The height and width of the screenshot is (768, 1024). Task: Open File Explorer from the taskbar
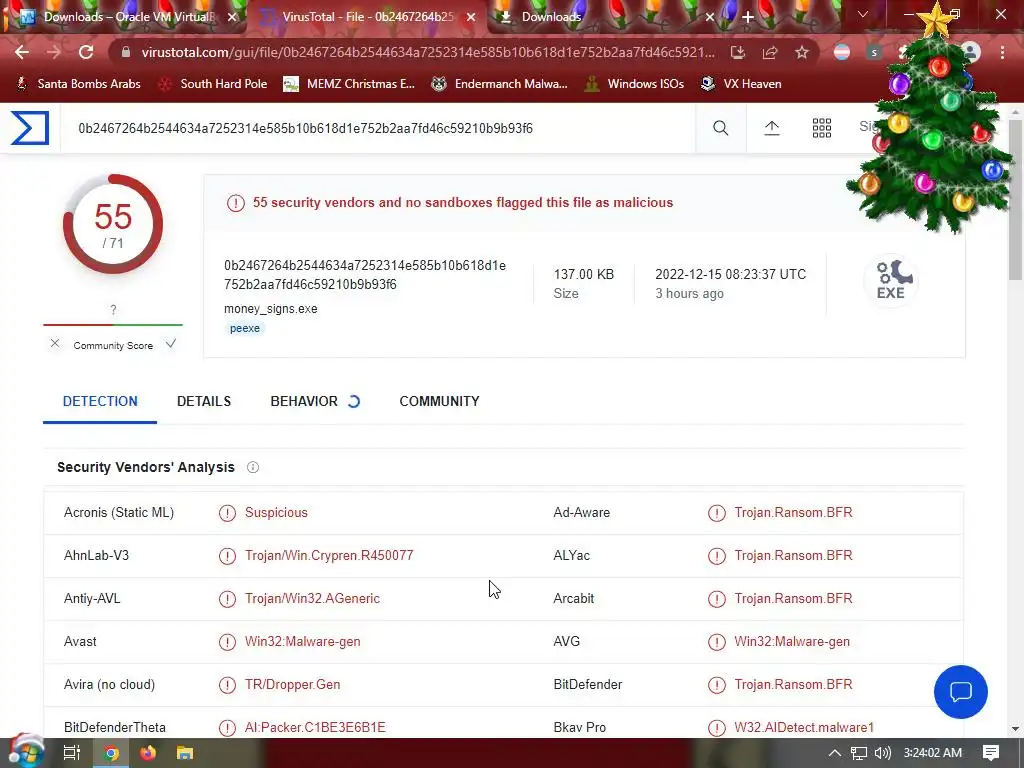pos(185,753)
